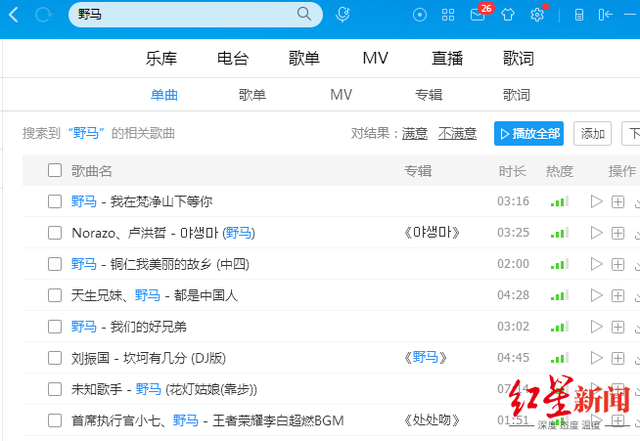Click the 专辑 column header

(x=418, y=171)
